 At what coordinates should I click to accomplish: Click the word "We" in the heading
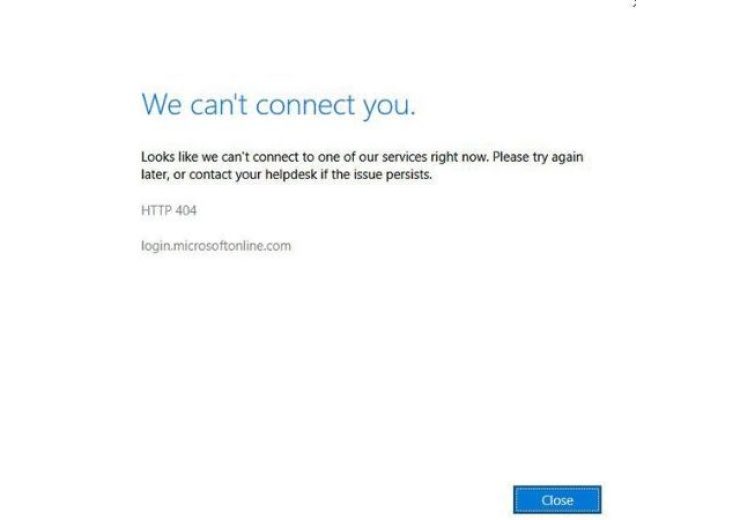161,104
